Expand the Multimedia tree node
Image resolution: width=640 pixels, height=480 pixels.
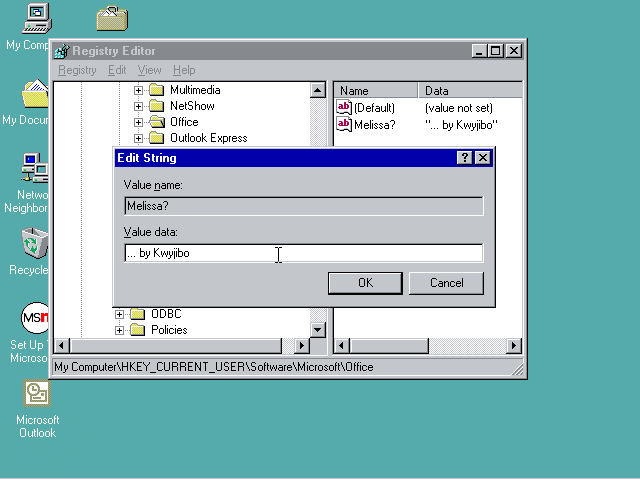pyautogui.click(x=138, y=90)
